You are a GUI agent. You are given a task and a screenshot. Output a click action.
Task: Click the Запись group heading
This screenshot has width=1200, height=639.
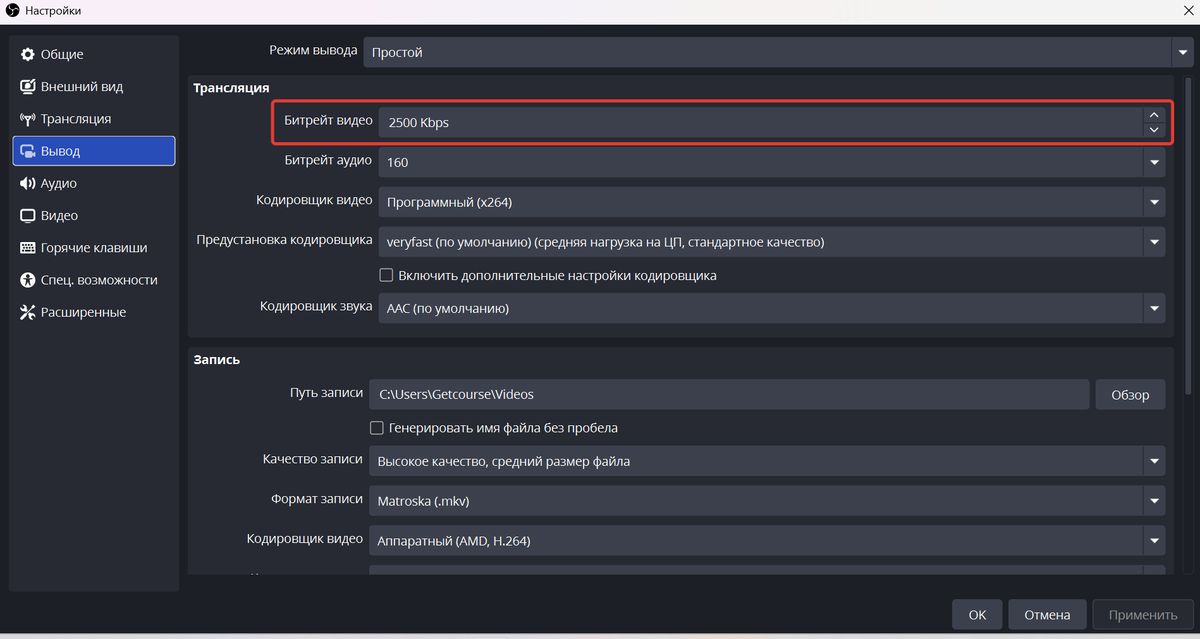pyautogui.click(x=216, y=359)
